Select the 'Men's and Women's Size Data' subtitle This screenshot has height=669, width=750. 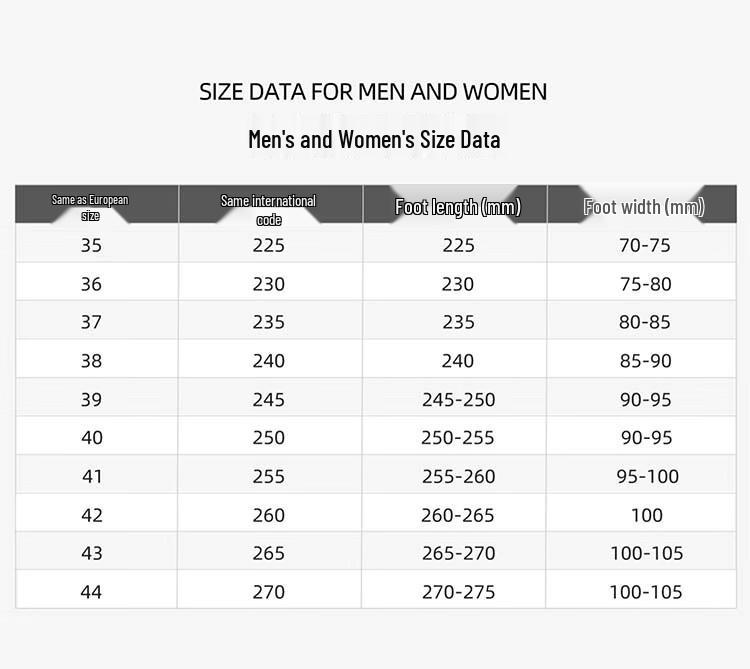click(375, 140)
